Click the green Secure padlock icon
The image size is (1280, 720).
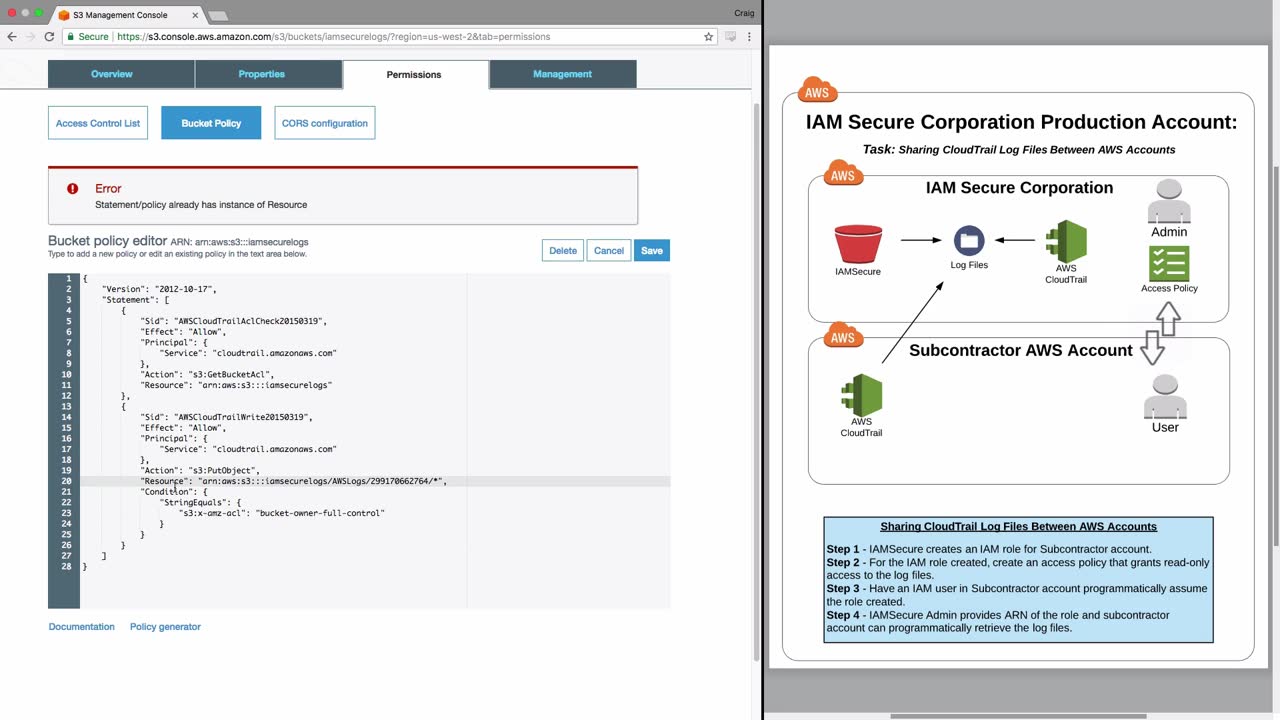71,37
